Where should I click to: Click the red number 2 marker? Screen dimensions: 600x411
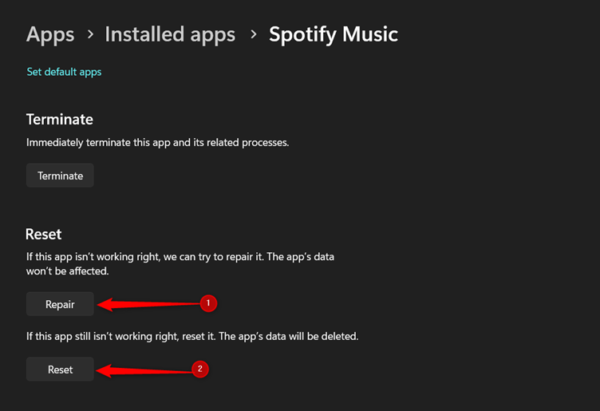(x=200, y=368)
